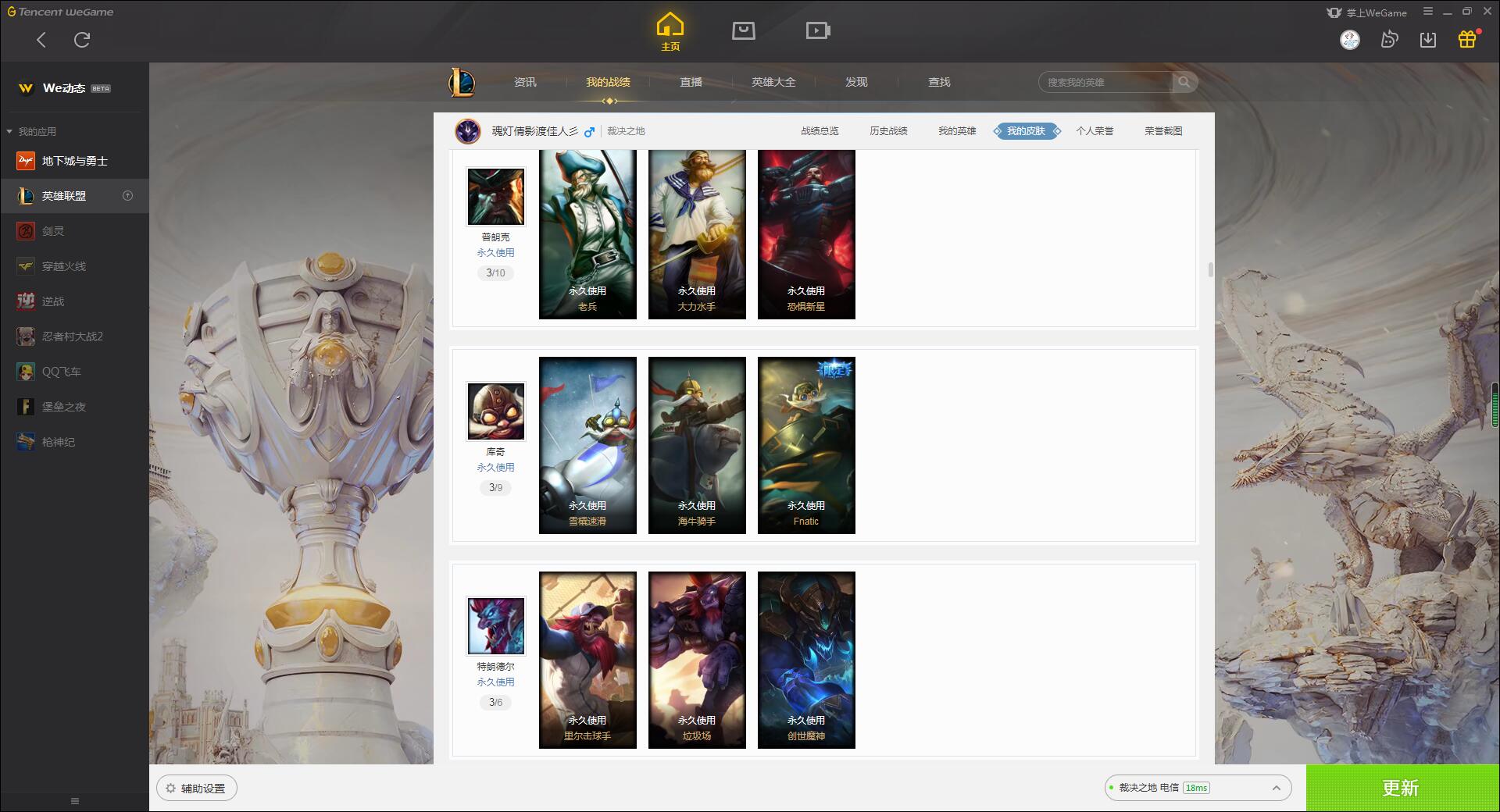Click the 3/6 skin count badge

496,702
